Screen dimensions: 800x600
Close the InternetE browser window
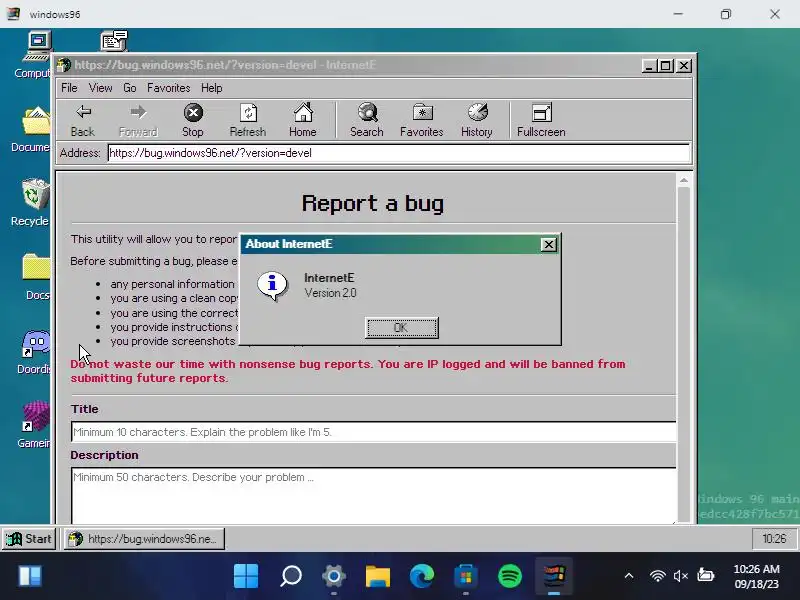(684, 66)
